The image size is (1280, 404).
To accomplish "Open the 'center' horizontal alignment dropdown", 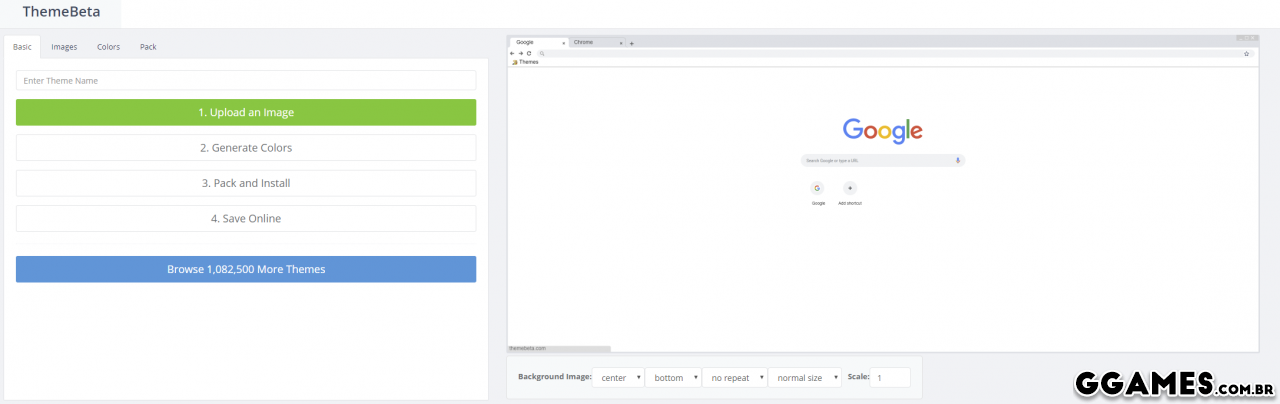I will click(x=617, y=378).
